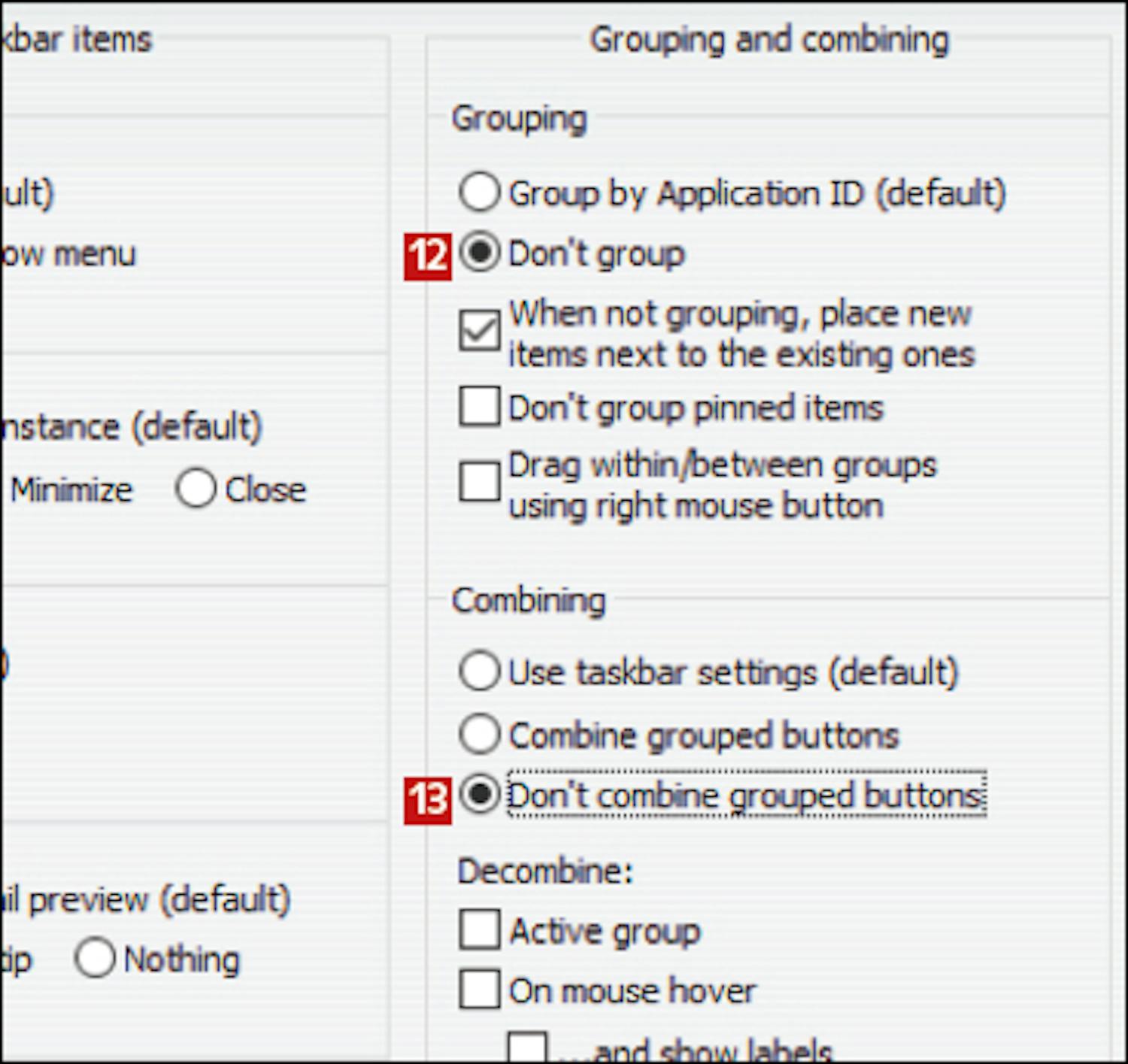
Task: Click the Grouping and combining title
Action: [769, 40]
